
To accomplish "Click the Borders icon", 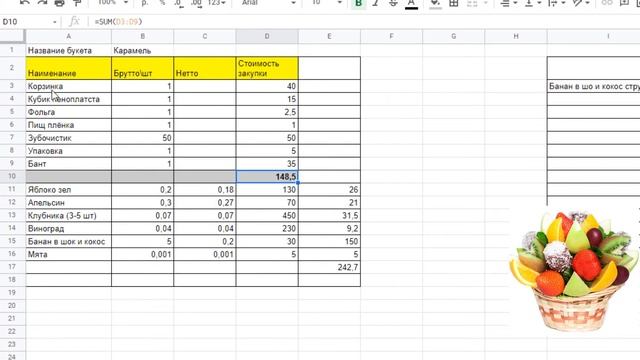I will (453, 2).
